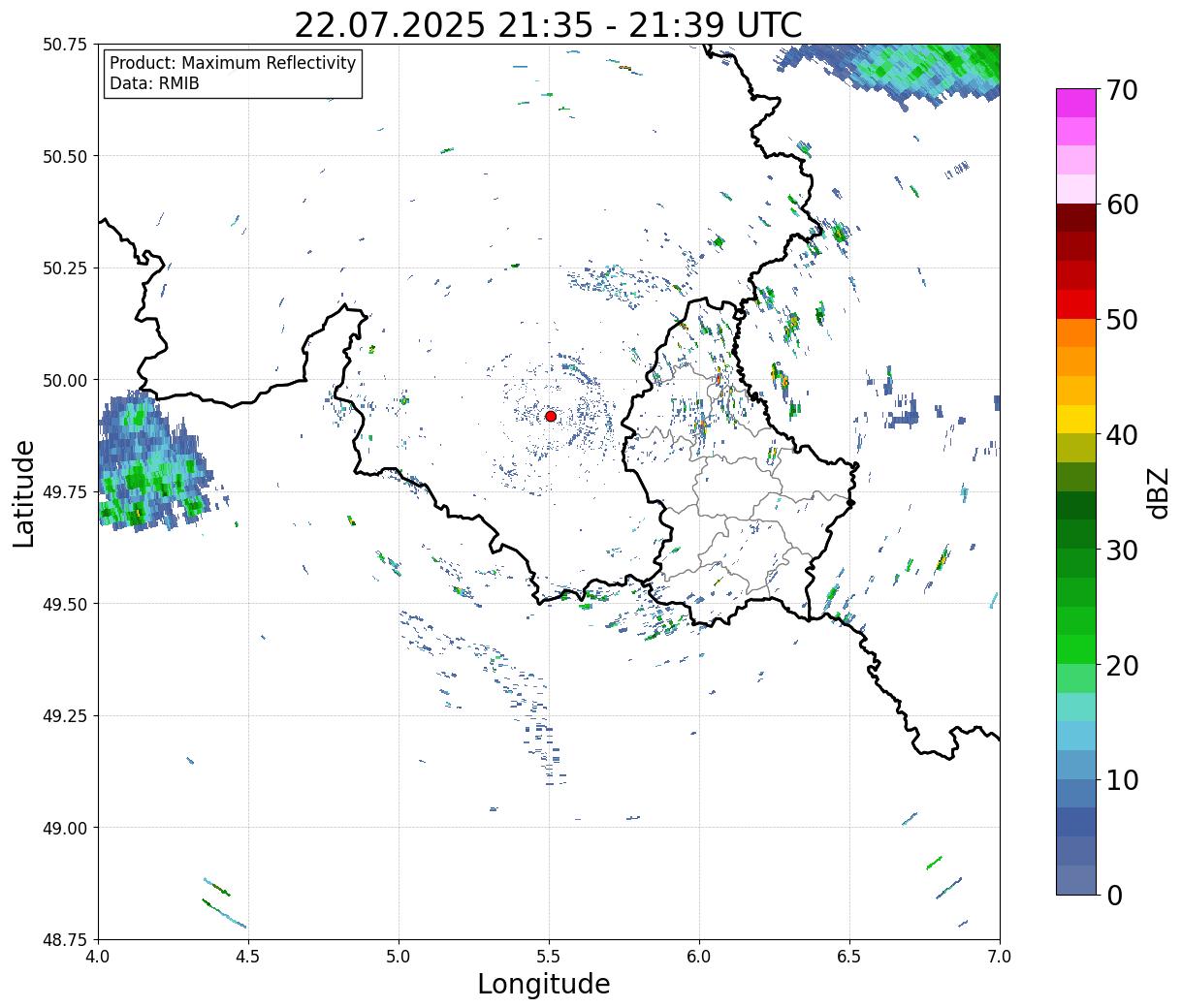This screenshot has height=1008, width=1182.
Task: Click the Longitude axis label
Action: 544,984
